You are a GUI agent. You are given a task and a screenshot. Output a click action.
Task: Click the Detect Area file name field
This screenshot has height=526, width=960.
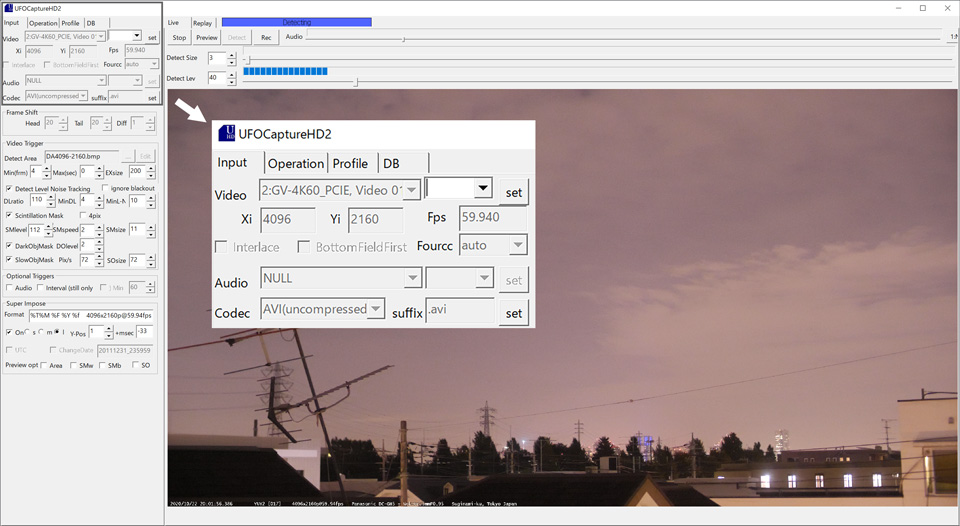click(81, 156)
